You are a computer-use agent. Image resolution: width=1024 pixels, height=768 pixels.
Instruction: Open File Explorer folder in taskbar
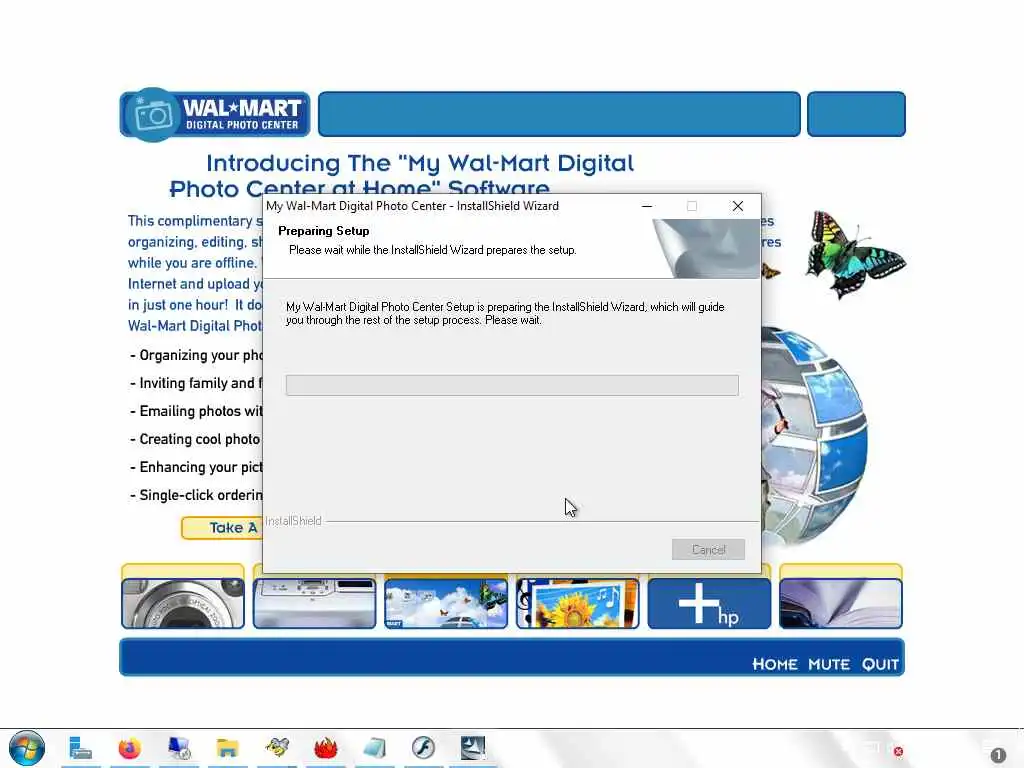pos(227,748)
